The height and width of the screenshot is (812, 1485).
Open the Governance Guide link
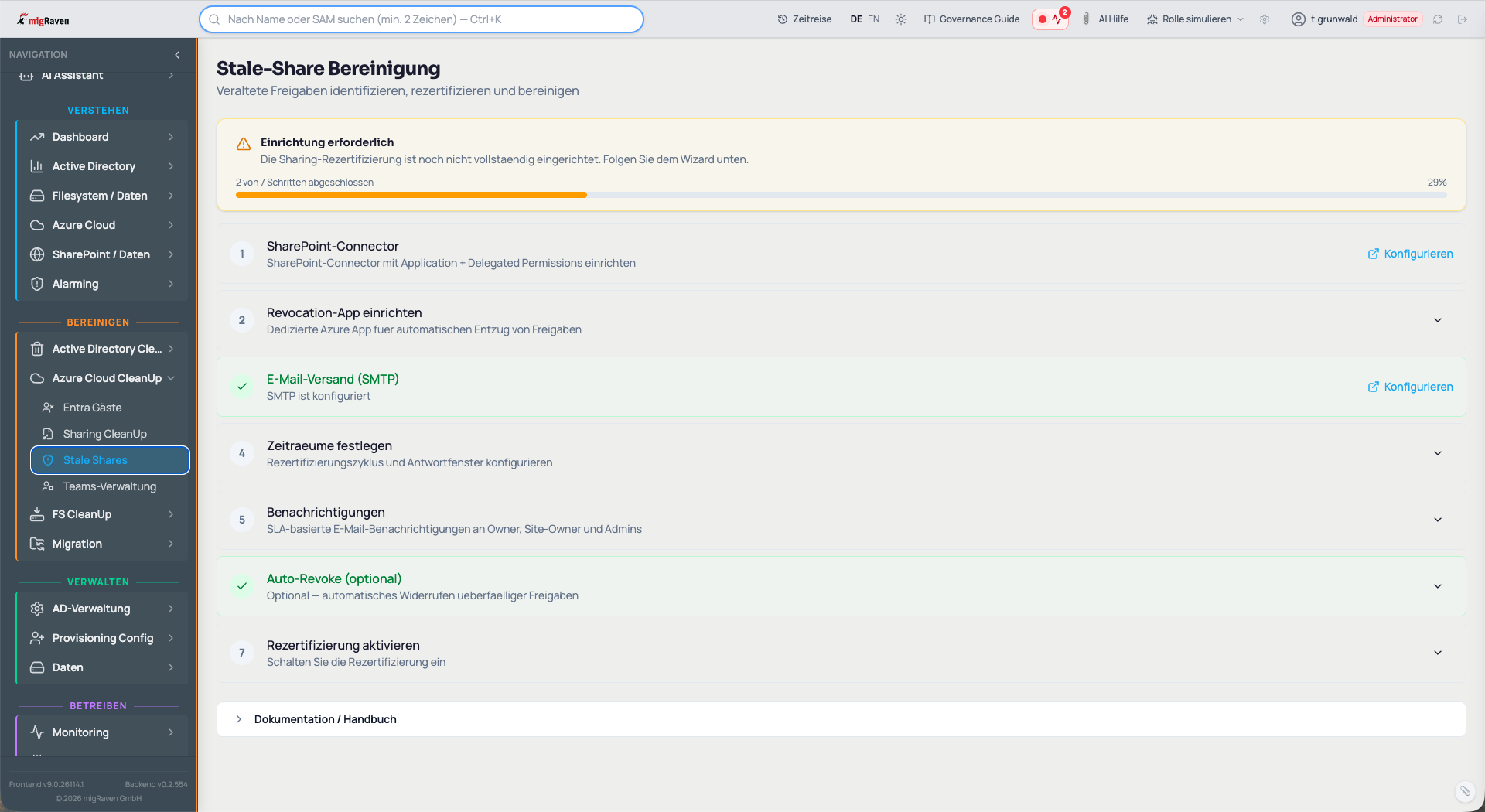click(971, 19)
